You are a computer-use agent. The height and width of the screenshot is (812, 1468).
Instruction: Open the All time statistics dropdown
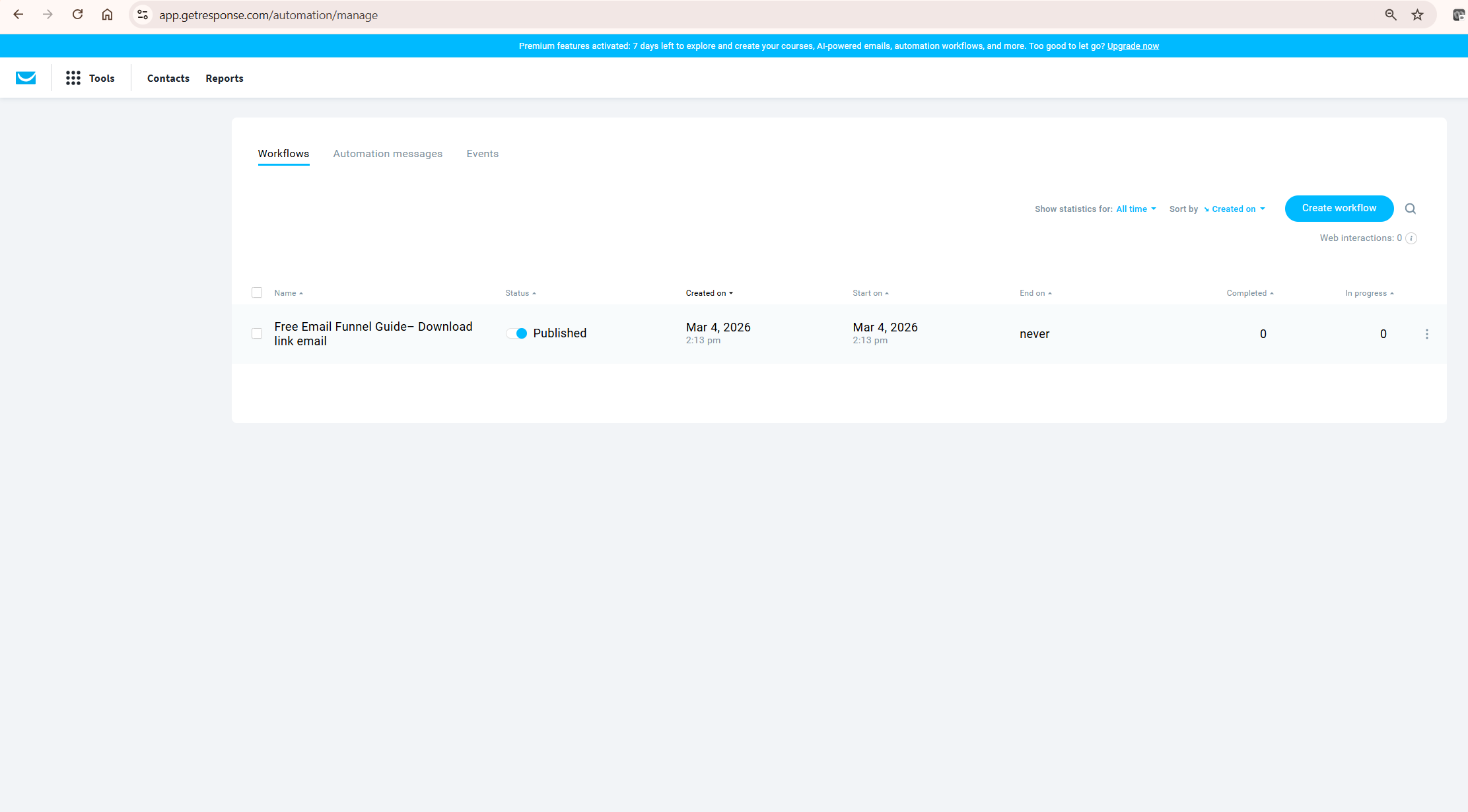click(1135, 209)
